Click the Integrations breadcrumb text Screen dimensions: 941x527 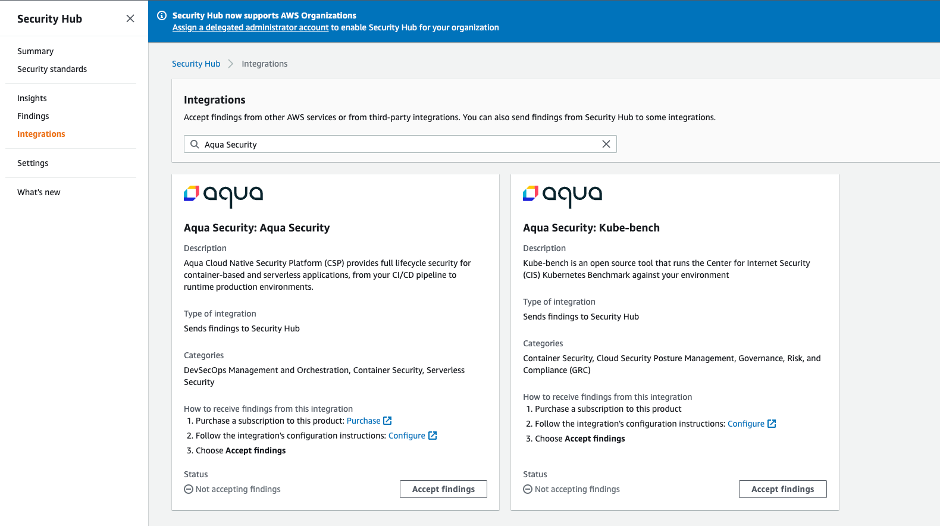click(x=265, y=64)
